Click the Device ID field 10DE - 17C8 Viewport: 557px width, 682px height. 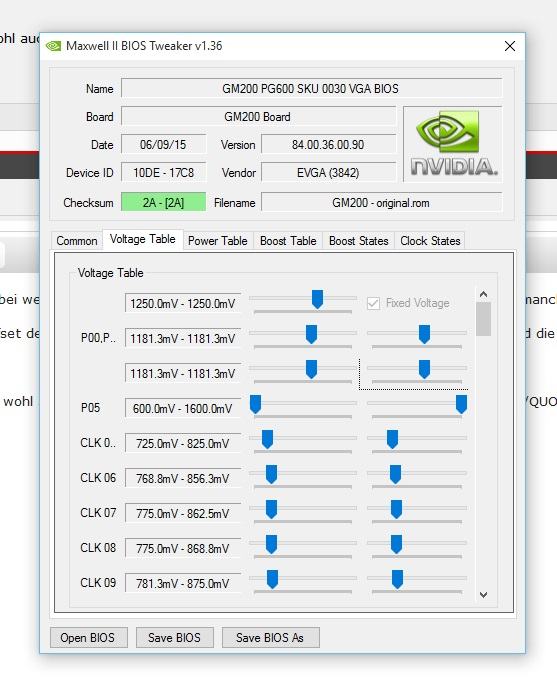coord(163,173)
